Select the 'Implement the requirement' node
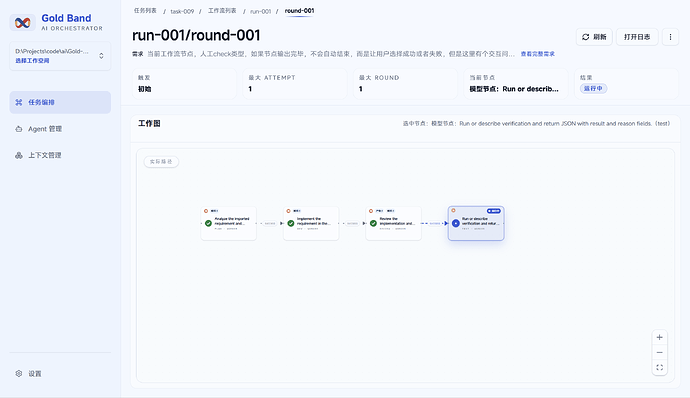This screenshot has height=398, width=690. click(x=311, y=223)
